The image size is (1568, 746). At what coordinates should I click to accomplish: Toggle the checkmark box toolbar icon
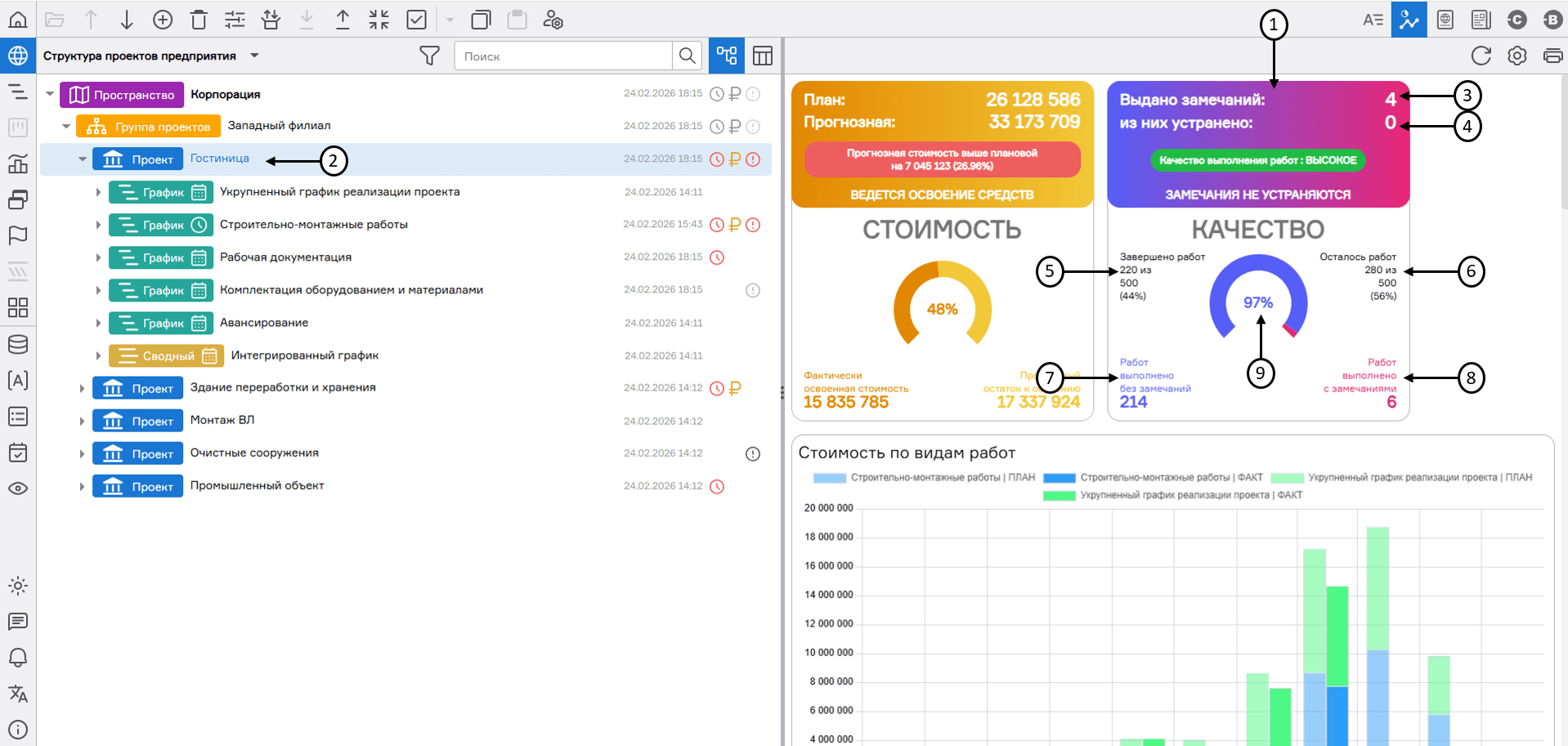416,20
